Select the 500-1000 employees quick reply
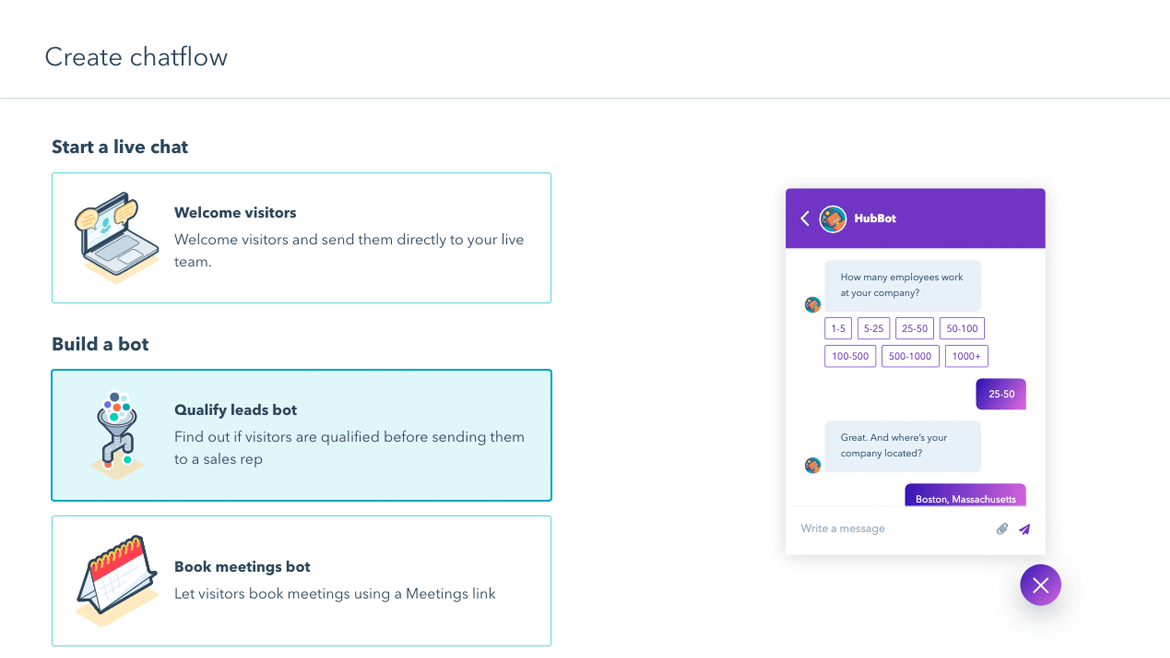1170x658 pixels. point(910,356)
